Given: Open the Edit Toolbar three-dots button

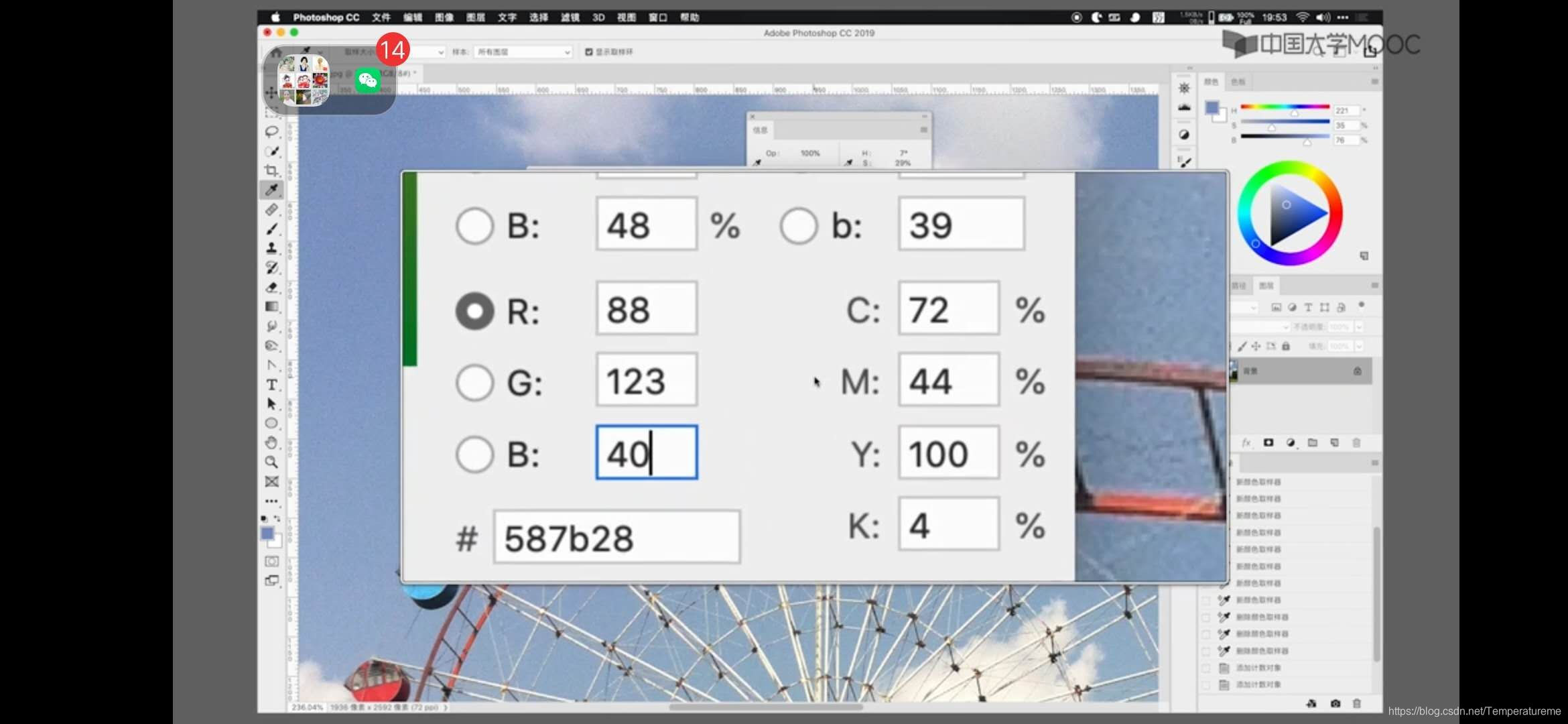Looking at the screenshot, I should tap(271, 501).
